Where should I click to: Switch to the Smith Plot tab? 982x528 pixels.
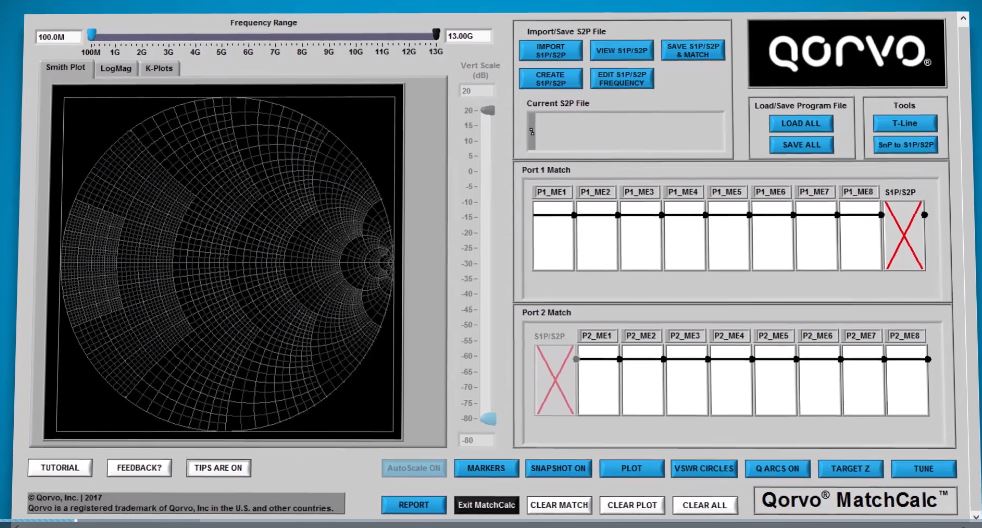(x=65, y=68)
